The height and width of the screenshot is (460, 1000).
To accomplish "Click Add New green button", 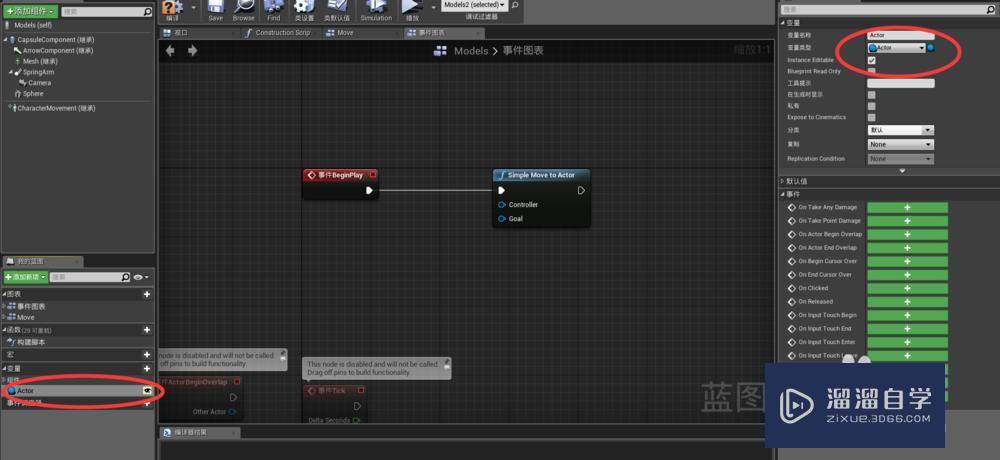I will click(25, 277).
